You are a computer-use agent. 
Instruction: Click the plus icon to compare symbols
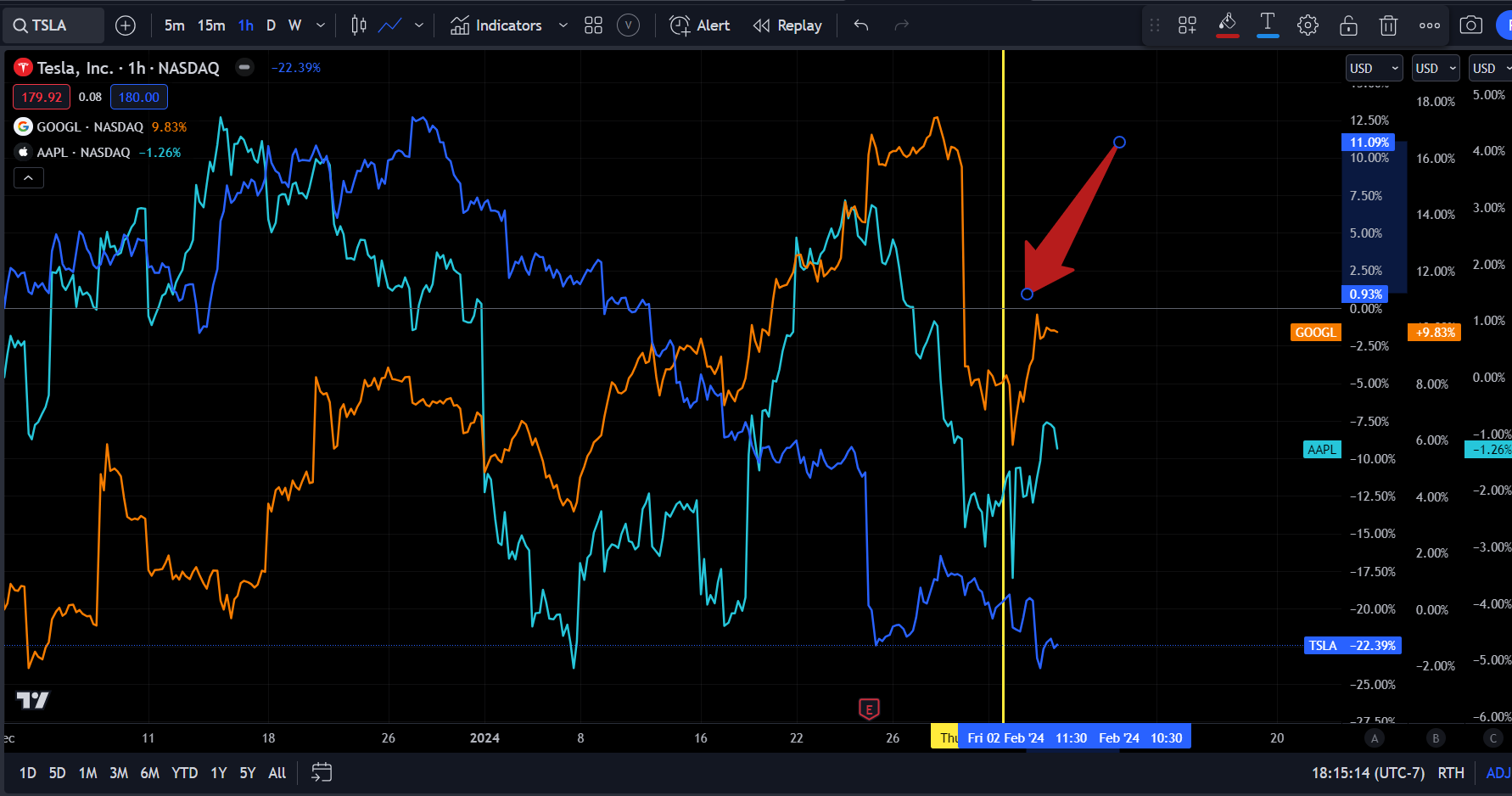coord(126,25)
